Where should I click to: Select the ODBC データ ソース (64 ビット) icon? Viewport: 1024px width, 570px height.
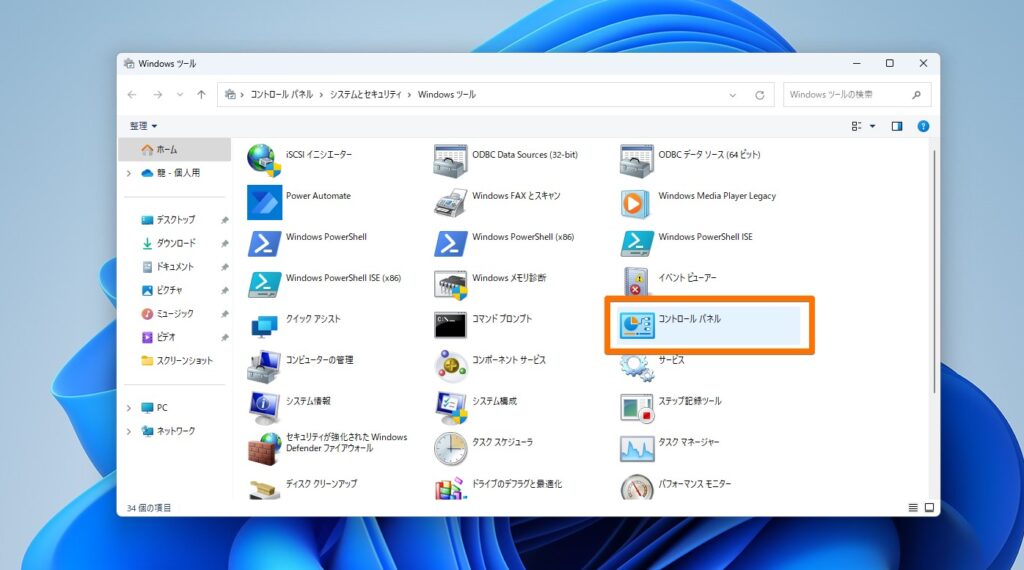click(x=637, y=161)
